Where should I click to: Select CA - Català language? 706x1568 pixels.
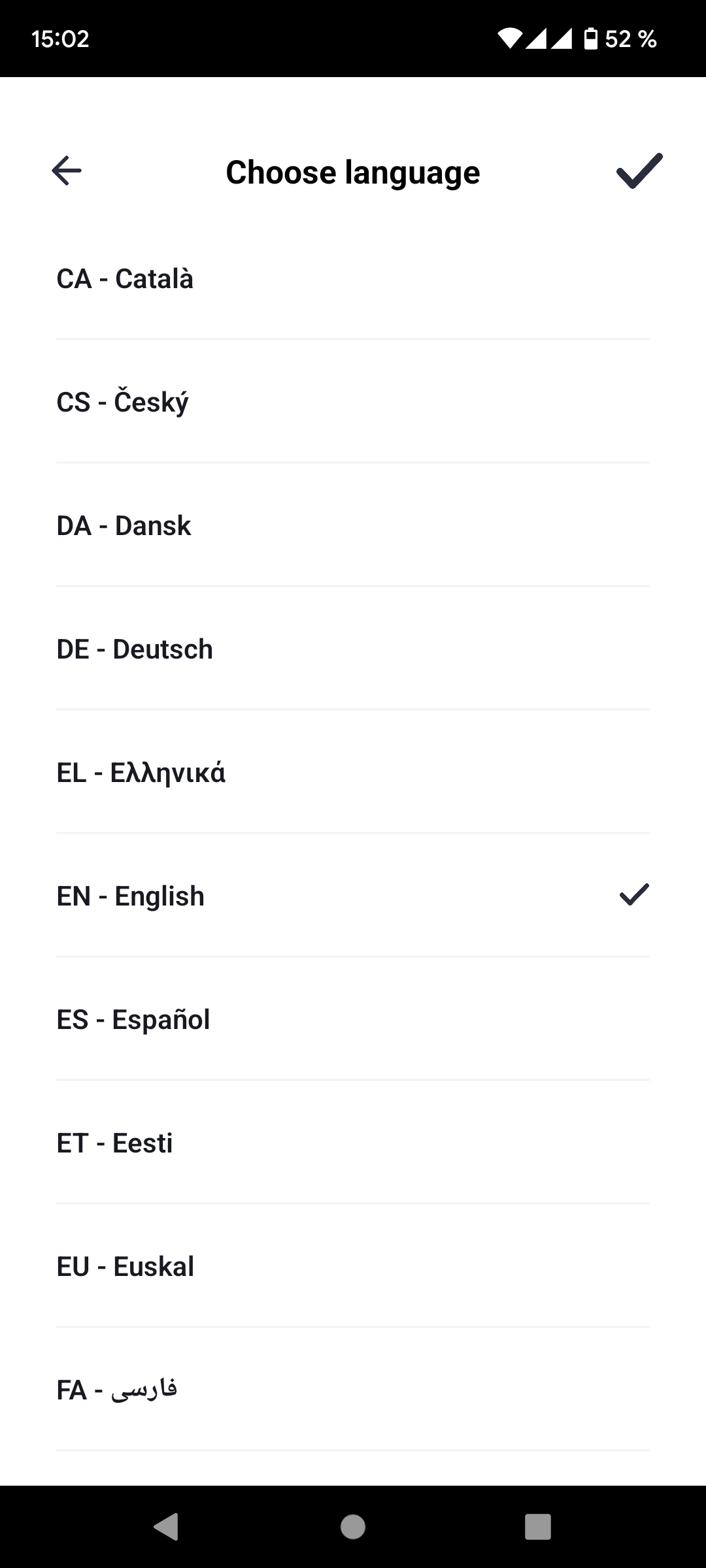(353, 278)
